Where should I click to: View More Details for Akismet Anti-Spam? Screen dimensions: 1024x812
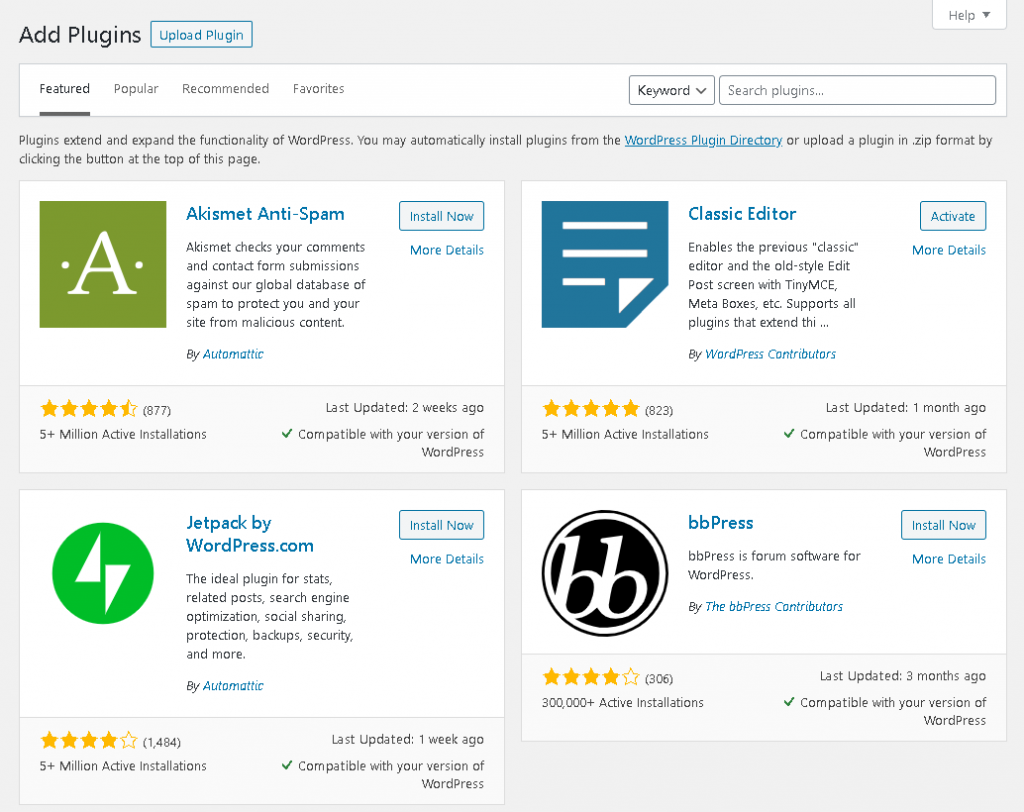pyautogui.click(x=447, y=250)
